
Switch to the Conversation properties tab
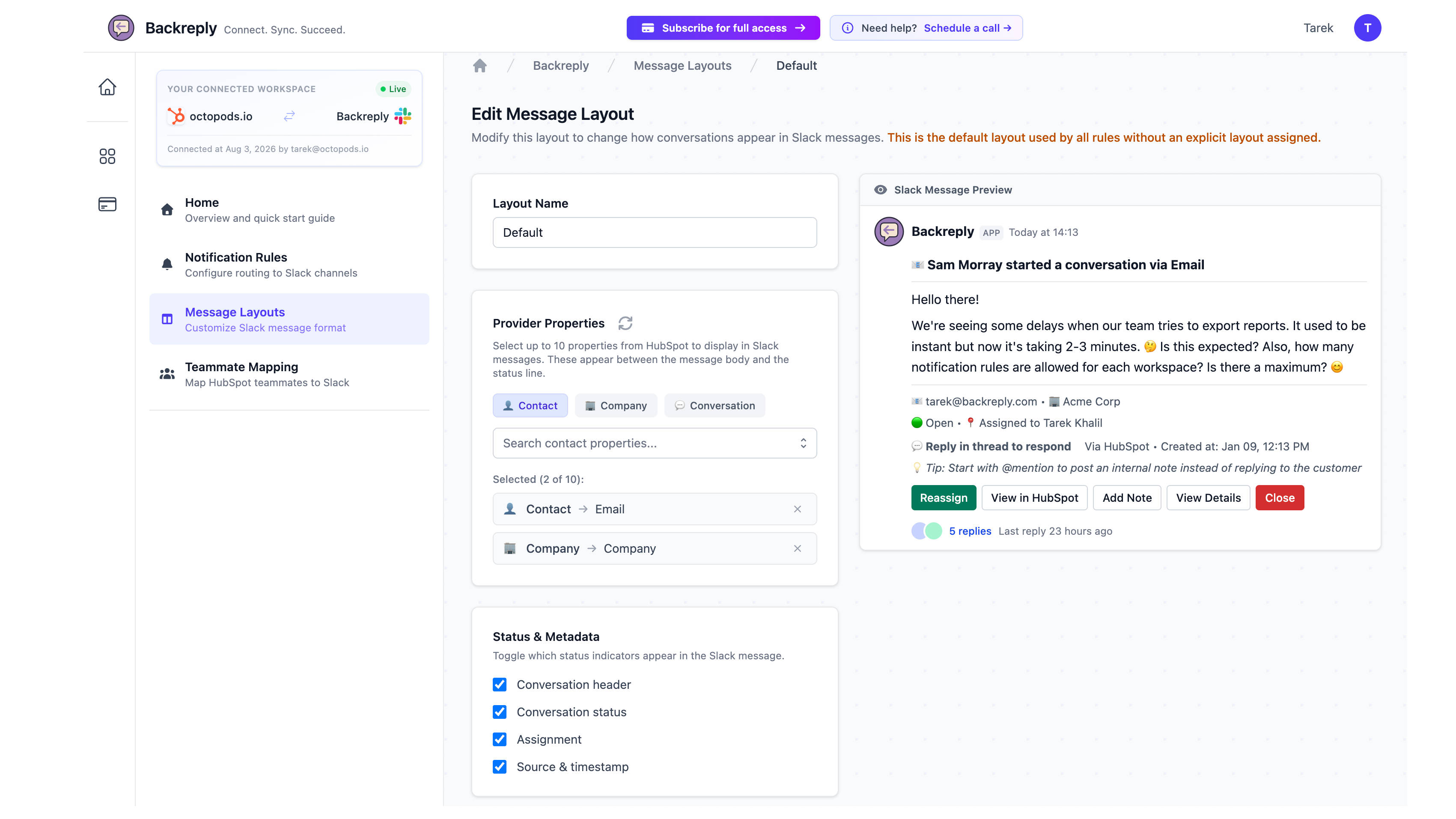(x=715, y=406)
